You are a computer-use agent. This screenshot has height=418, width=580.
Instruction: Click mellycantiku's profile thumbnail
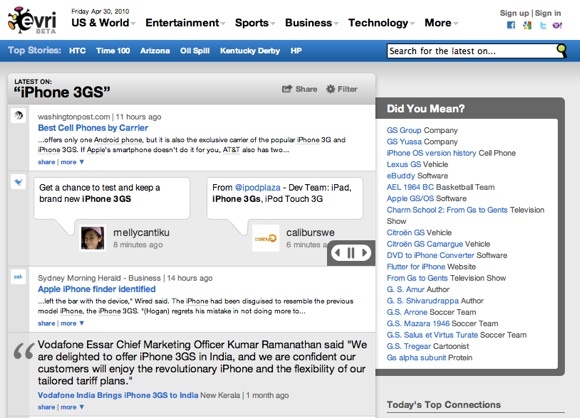pyautogui.click(x=92, y=238)
